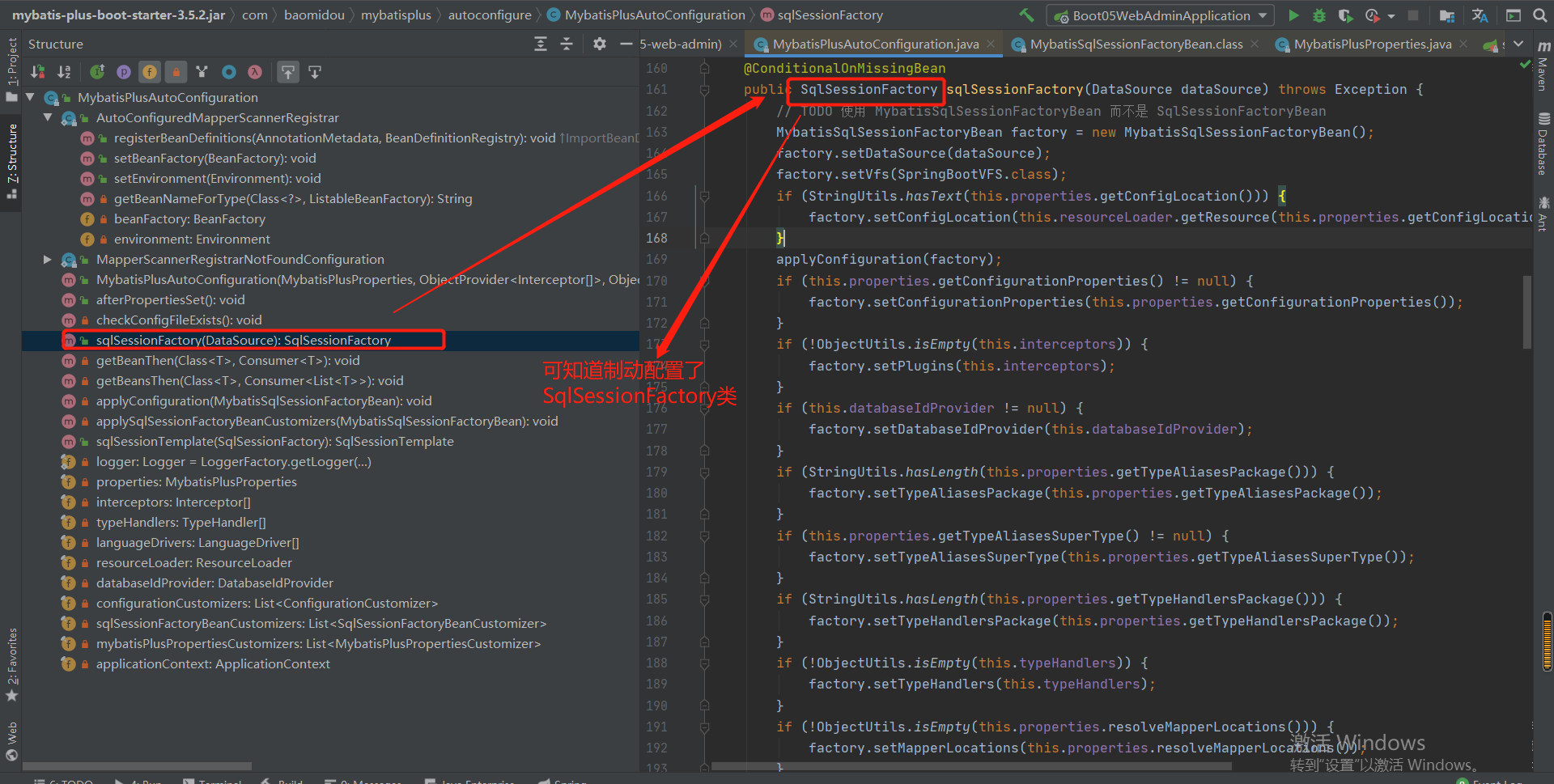1554x784 pixels.
Task: Click the Translate icon in the toolbar
Action: point(1480,15)
